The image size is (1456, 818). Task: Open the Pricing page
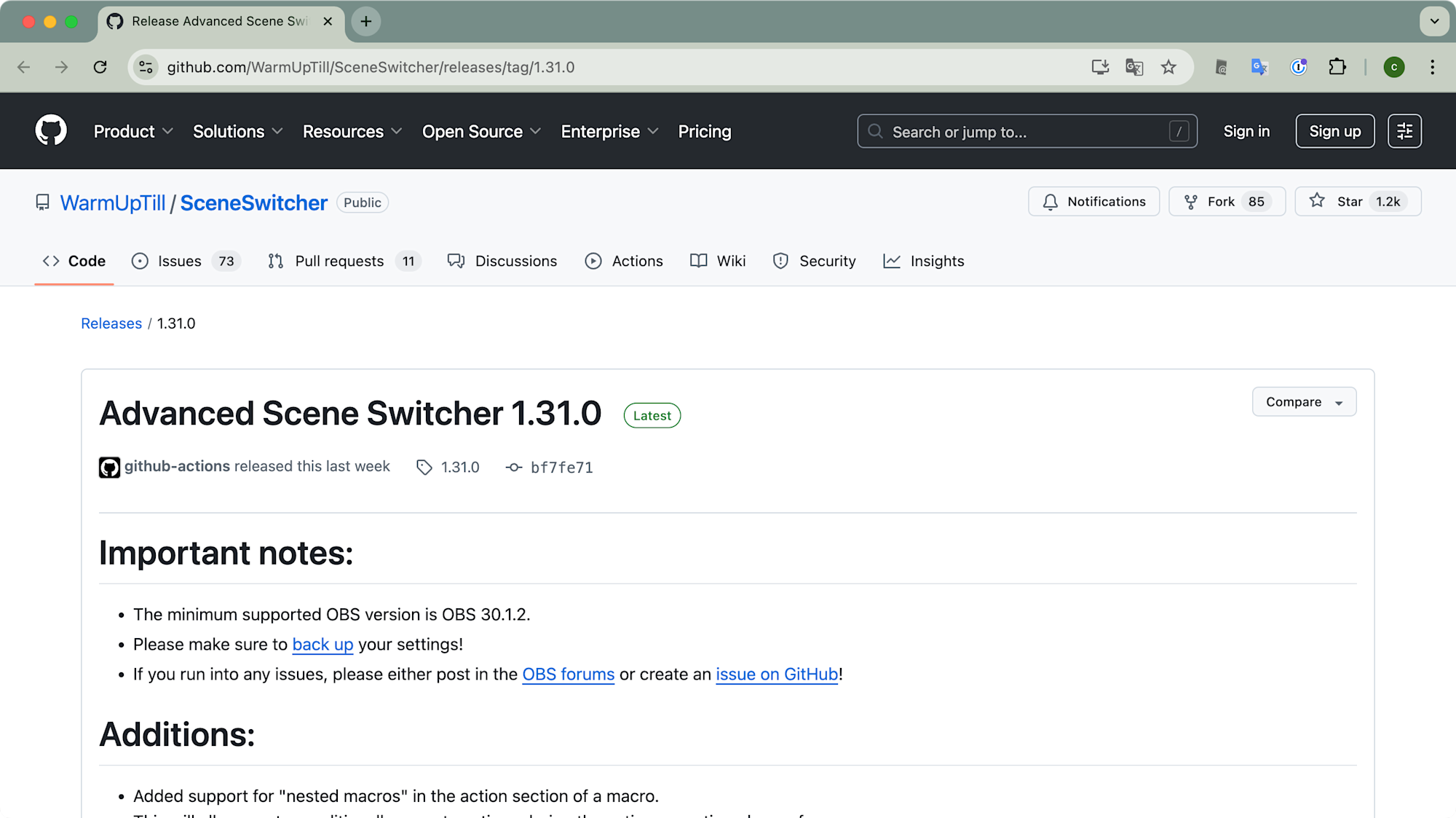pyautogui.click(x=705, y=131)
